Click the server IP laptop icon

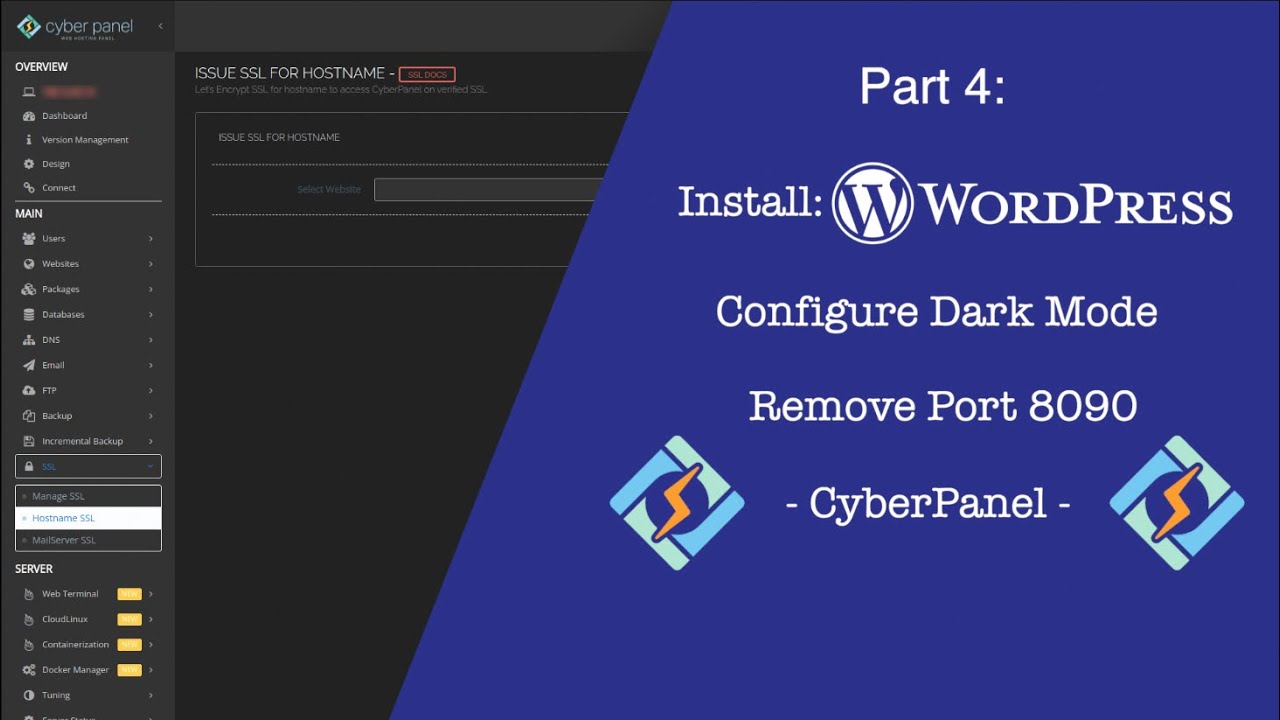29,92
